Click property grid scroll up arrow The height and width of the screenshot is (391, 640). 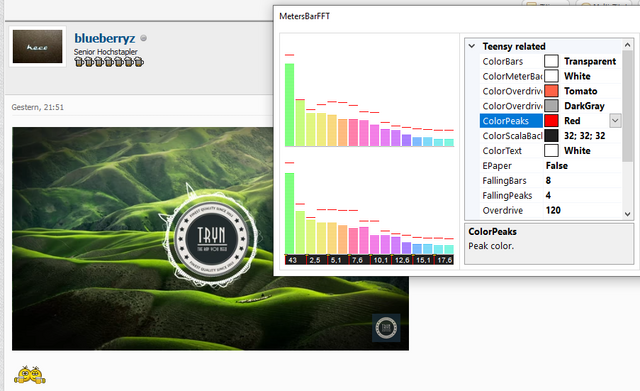tap(628, 45)
